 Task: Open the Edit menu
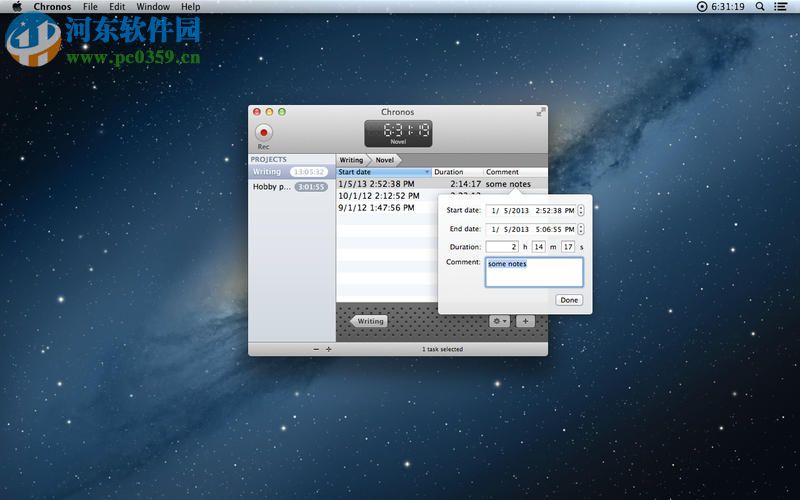click(117, 7)
